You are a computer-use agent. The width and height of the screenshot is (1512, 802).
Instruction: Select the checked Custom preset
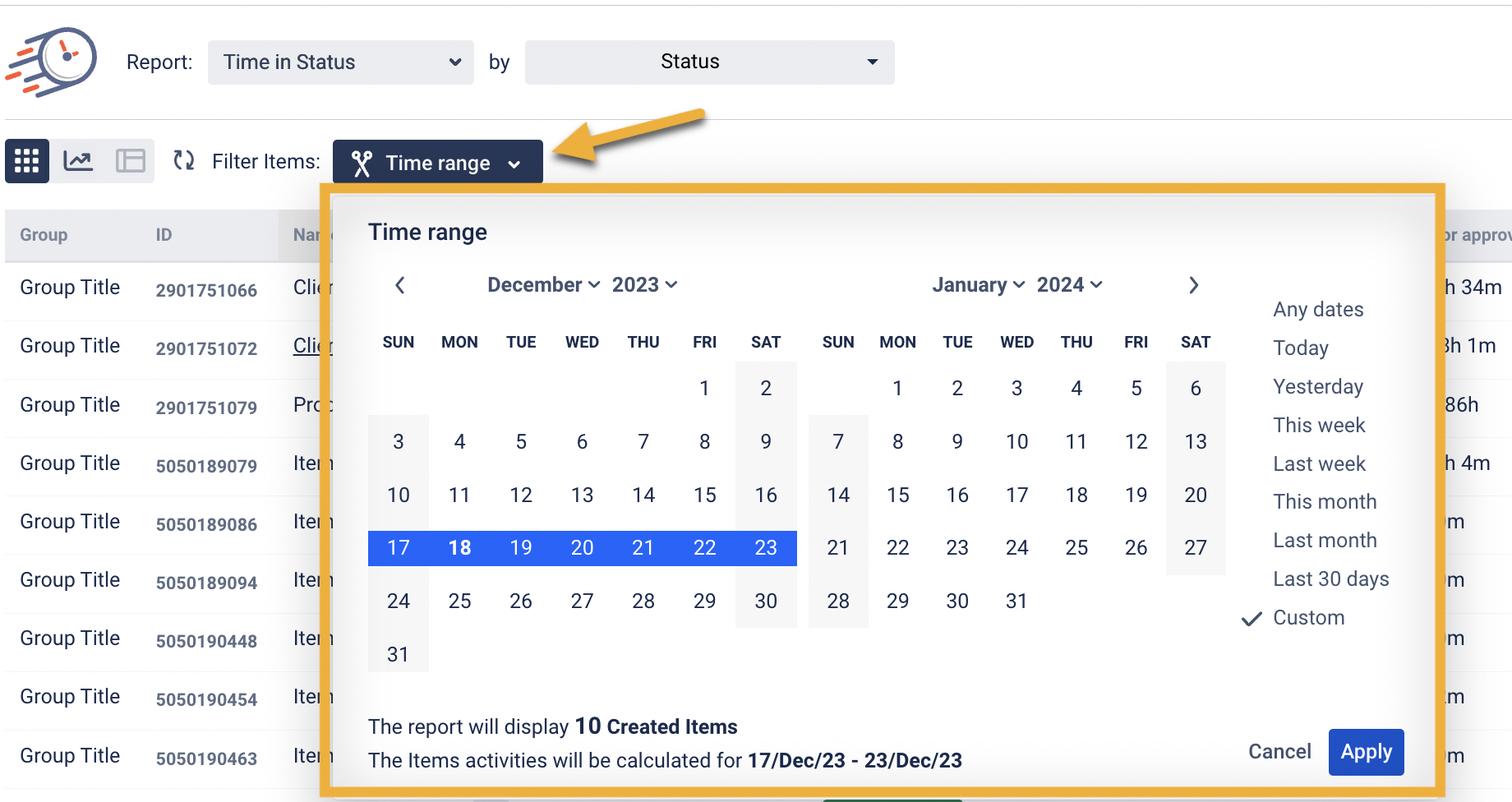point(1308,618)
